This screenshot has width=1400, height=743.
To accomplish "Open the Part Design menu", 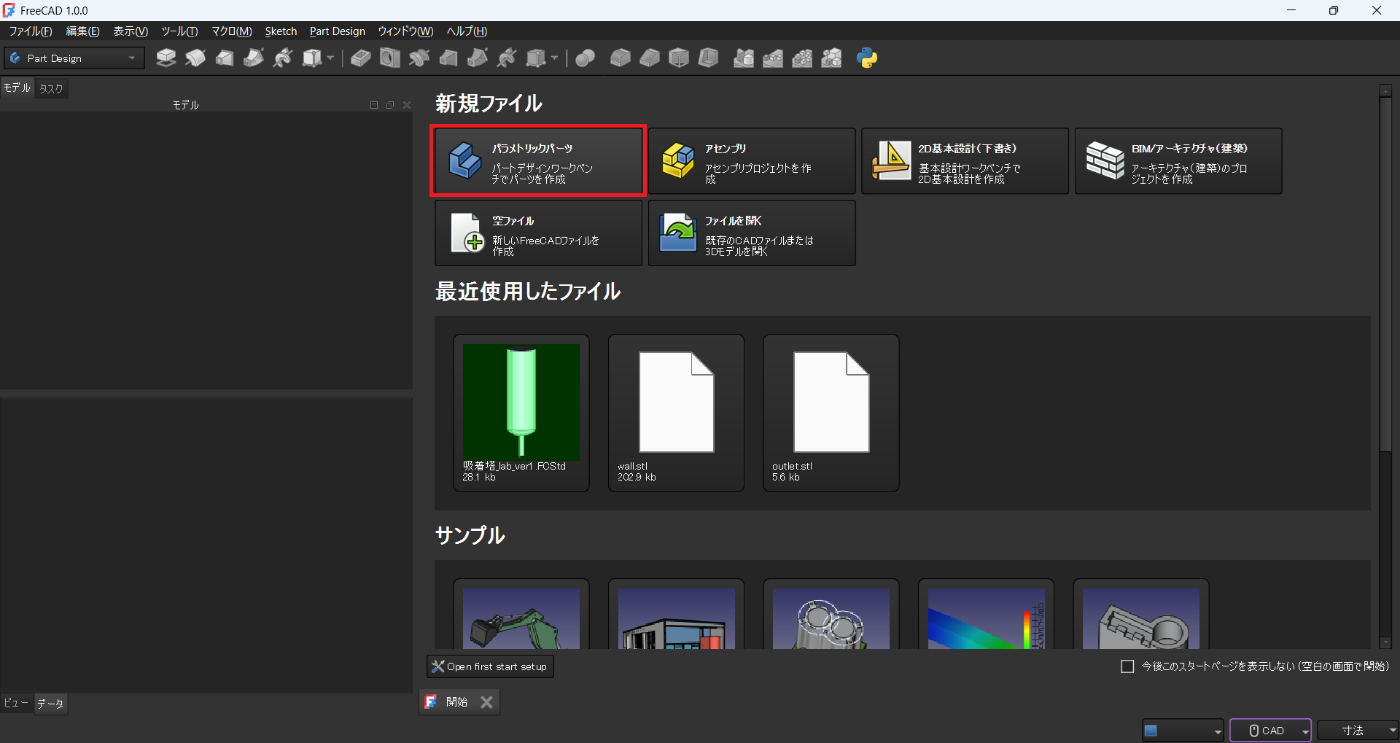I will pos(338,31).
